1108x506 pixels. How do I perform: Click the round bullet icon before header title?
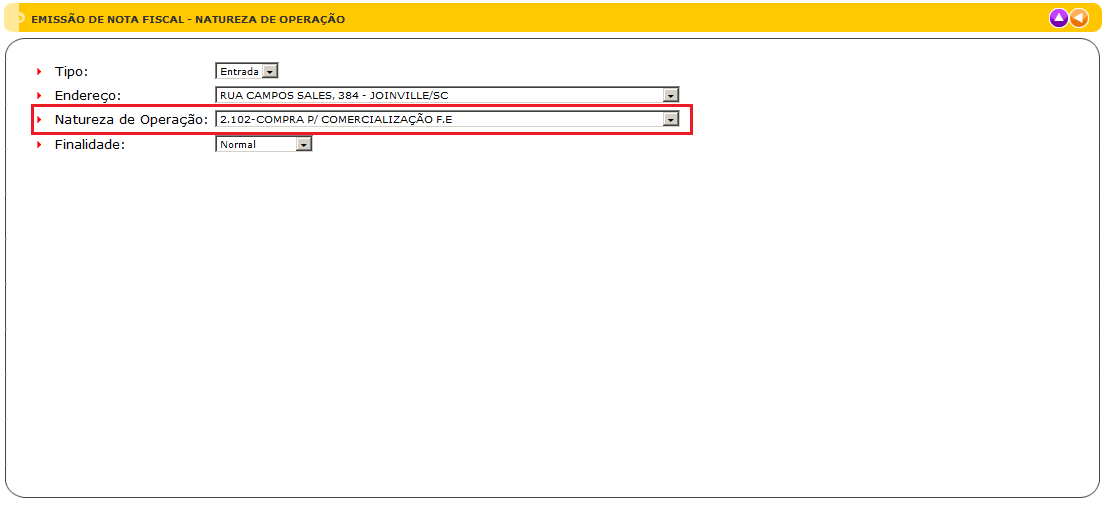coord(19,19)
